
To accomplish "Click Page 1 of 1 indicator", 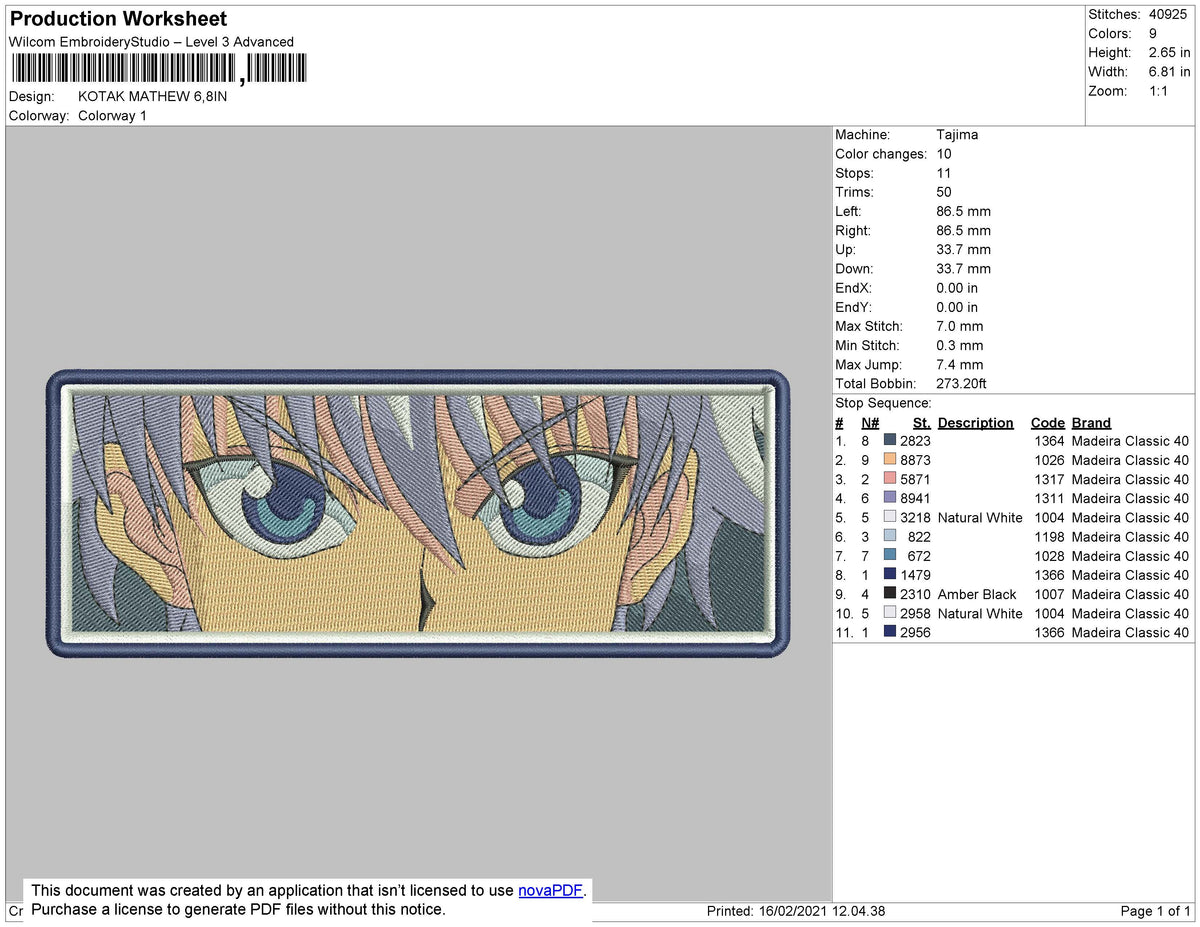I will point(1152,911).
